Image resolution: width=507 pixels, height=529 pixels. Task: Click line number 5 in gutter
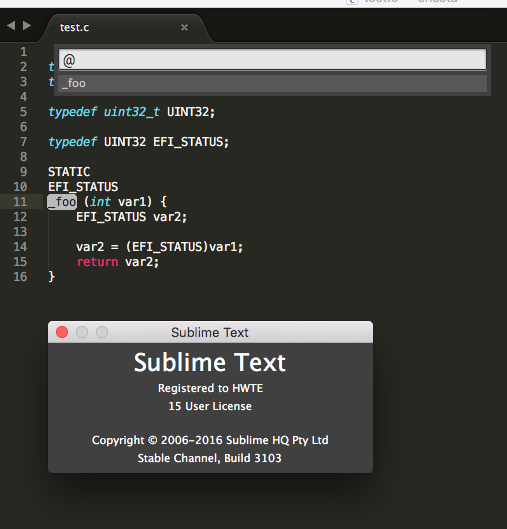point(23,112)
